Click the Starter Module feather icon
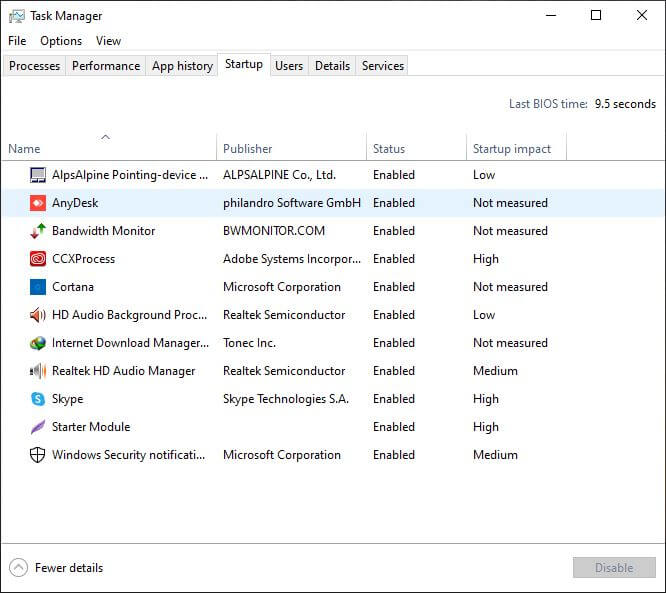Image resolution: width=666 pixels, height=593 pixels. click(38, 427)
